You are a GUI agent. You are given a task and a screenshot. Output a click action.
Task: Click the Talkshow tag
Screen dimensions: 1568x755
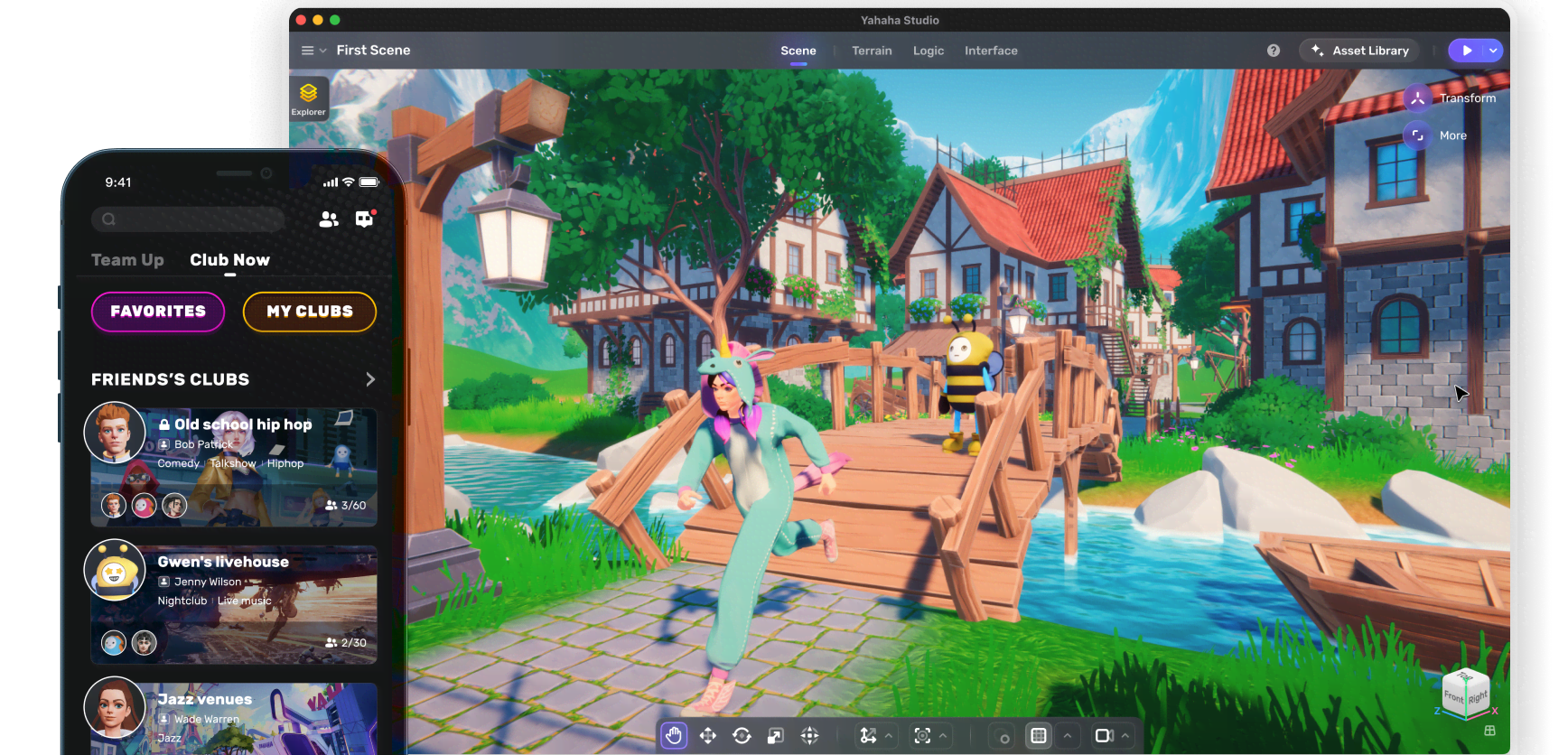[x=233, y=463]
